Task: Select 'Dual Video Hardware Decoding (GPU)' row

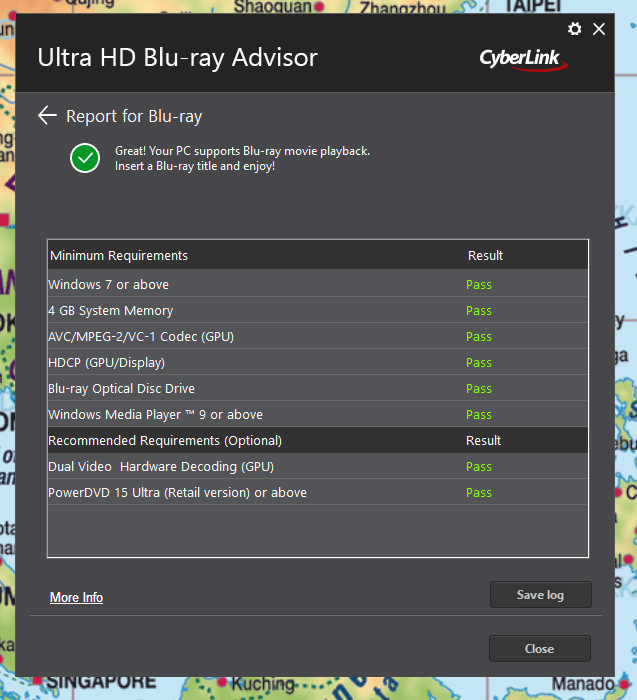Action: tap(317, 467)
